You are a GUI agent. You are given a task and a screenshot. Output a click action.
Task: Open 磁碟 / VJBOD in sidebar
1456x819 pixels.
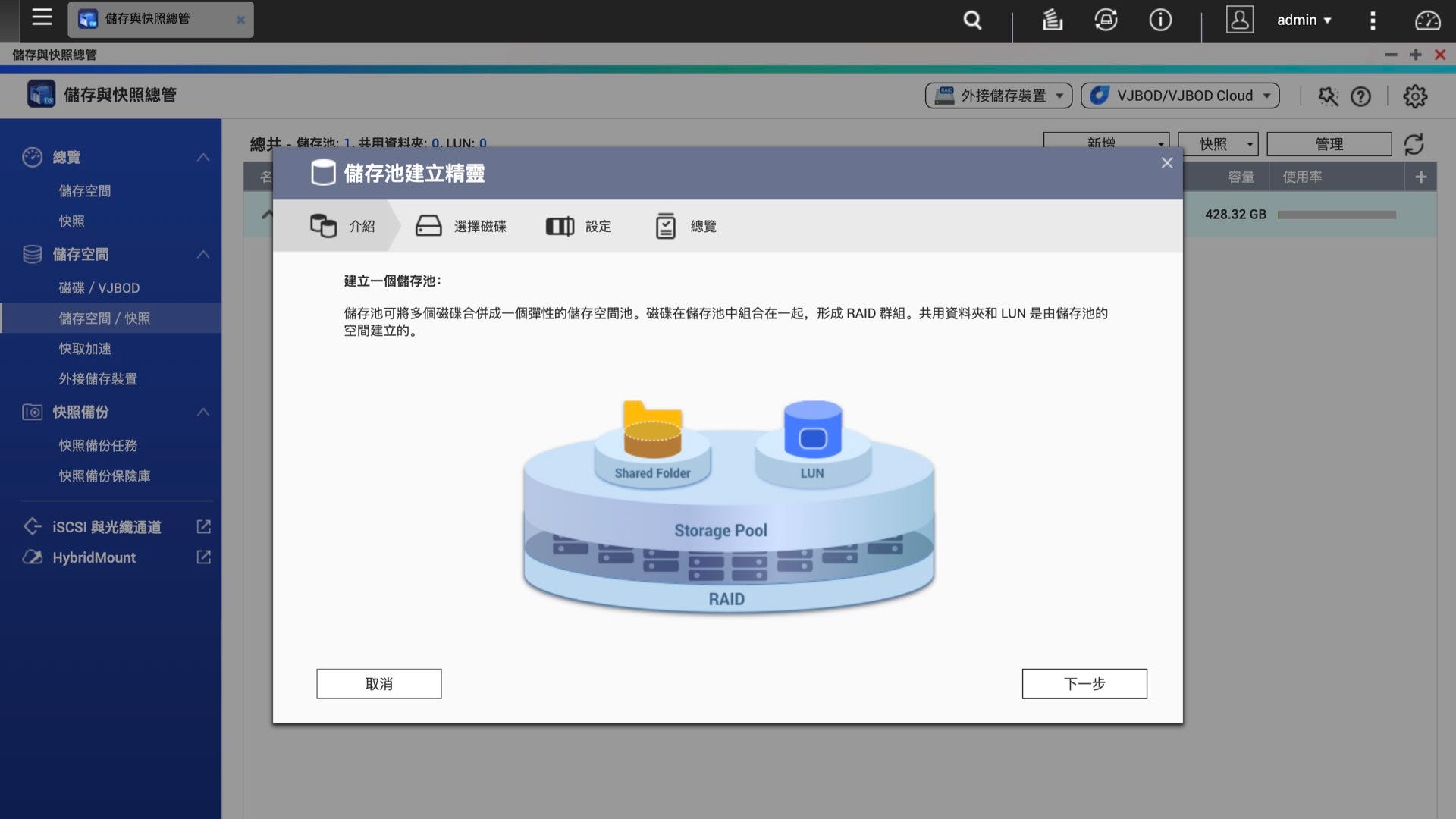[x=99, y=288]
